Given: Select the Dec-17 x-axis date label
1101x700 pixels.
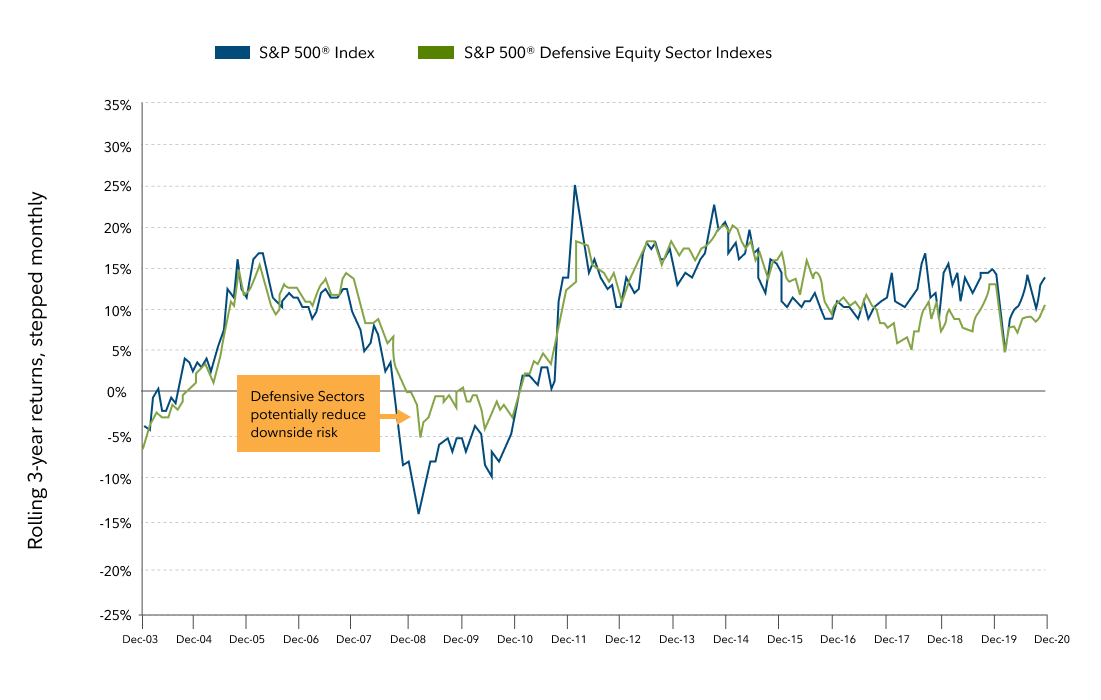Looking at the screenshot, I should (888, 638).
